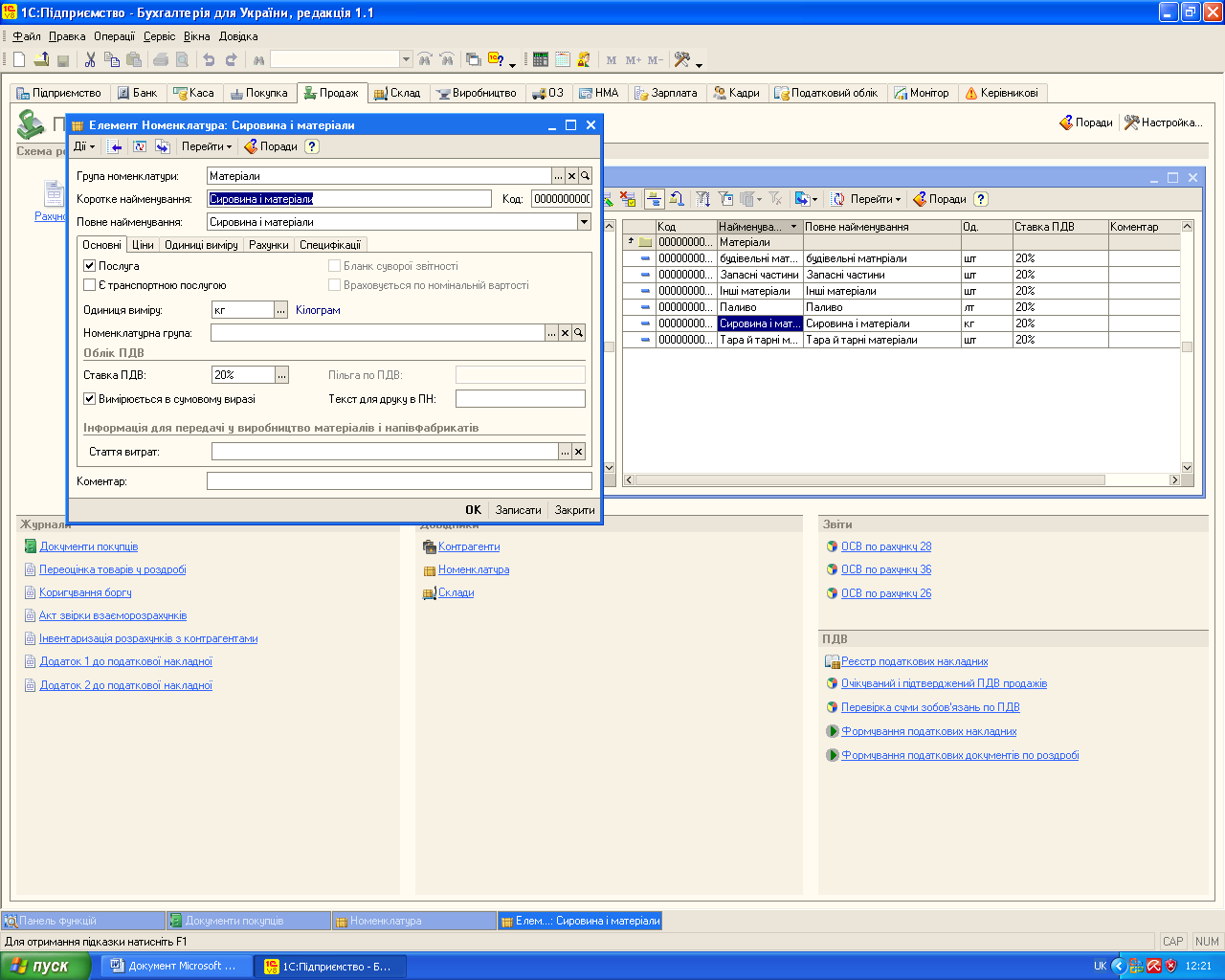Open Одиниця виміру selection ellipsis button
This screenshot has width=1225, height=980.
pyautogui.click(x=280, y=310)
